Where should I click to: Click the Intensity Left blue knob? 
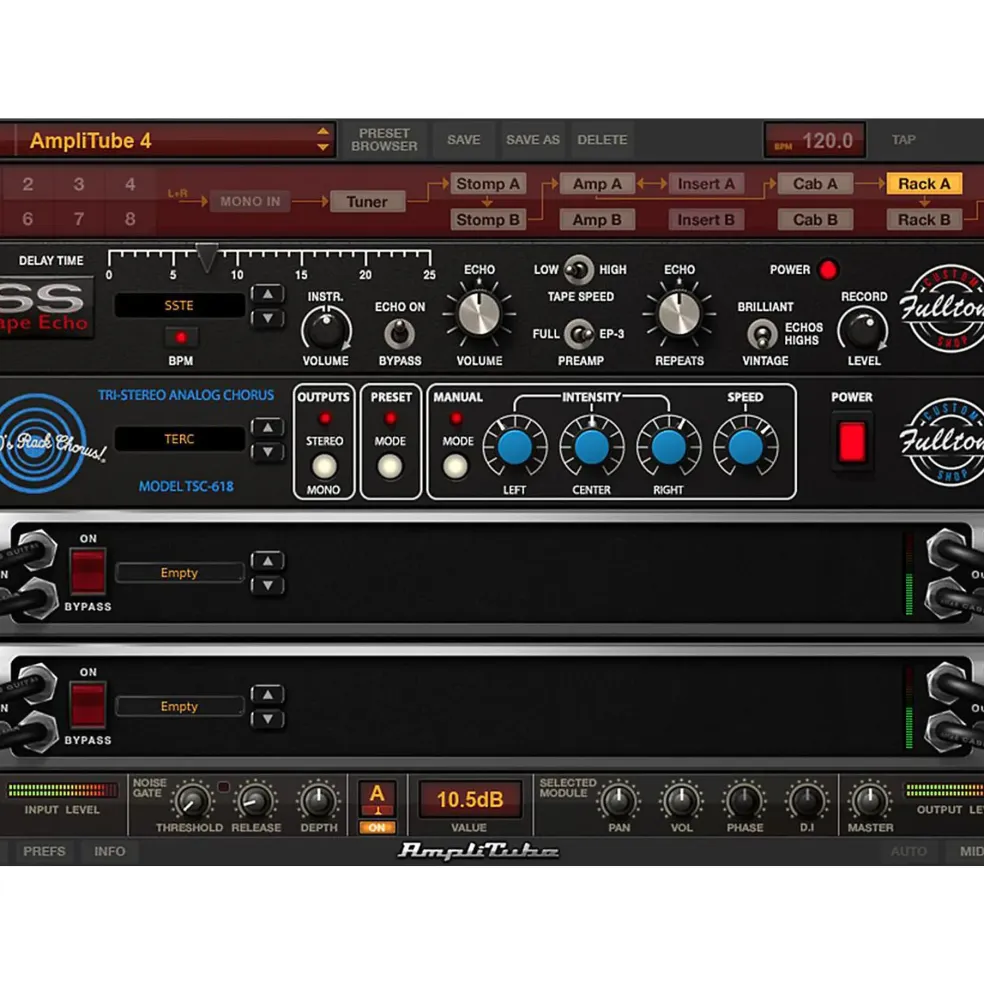point(515,447)
